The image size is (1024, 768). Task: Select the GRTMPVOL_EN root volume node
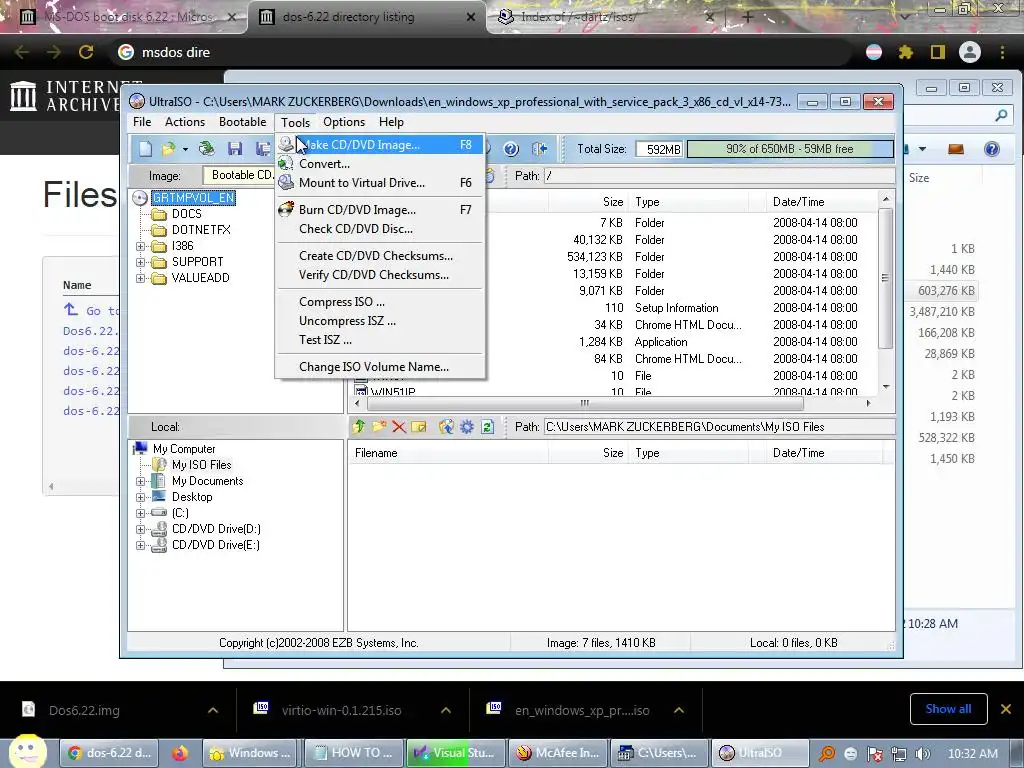(193, 198)
